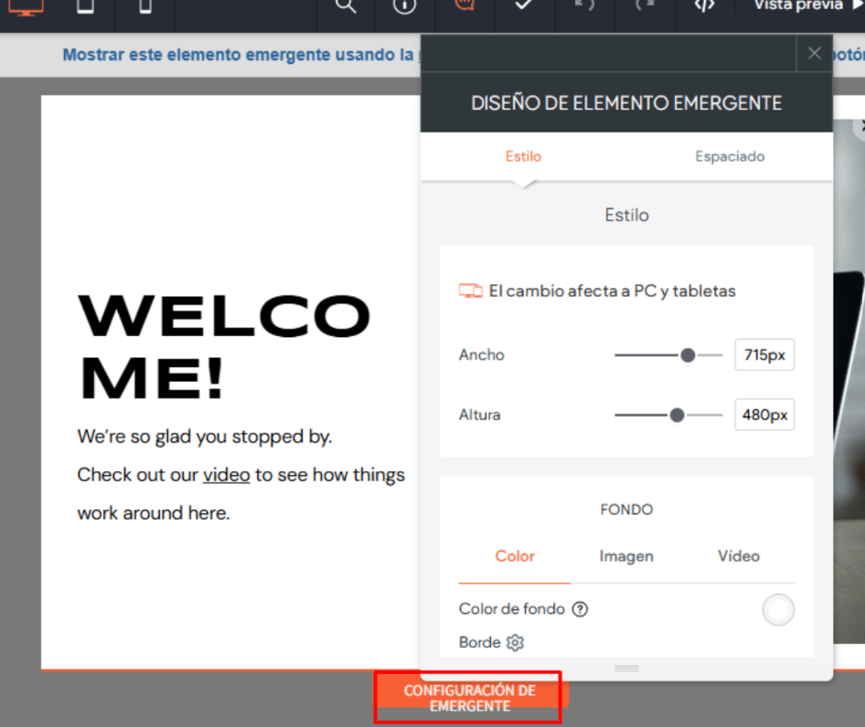
Task: Click help icon next to Color de fondo
Action: tap(580, 609)
